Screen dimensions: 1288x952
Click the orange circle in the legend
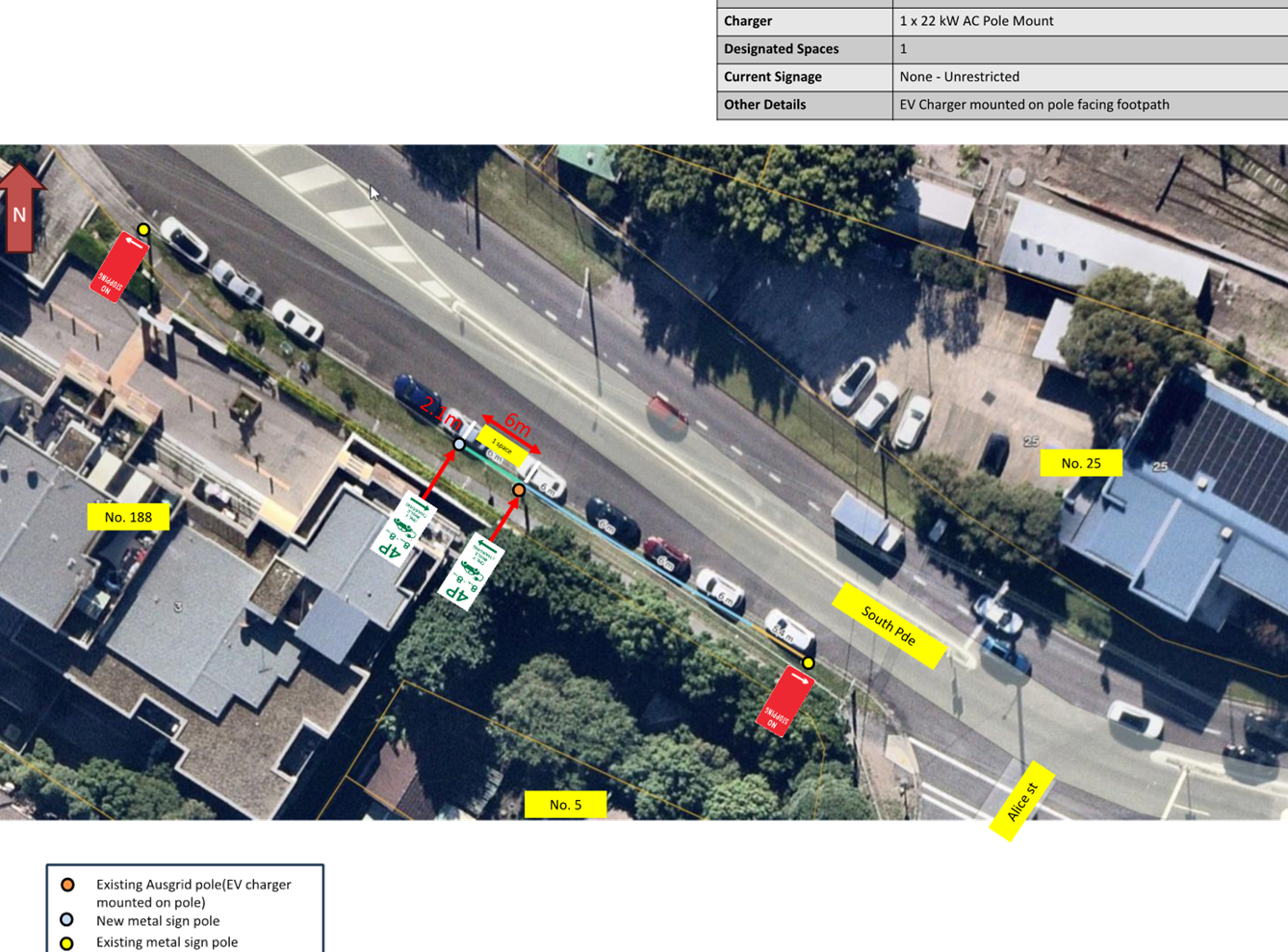[x=67, y=885]
